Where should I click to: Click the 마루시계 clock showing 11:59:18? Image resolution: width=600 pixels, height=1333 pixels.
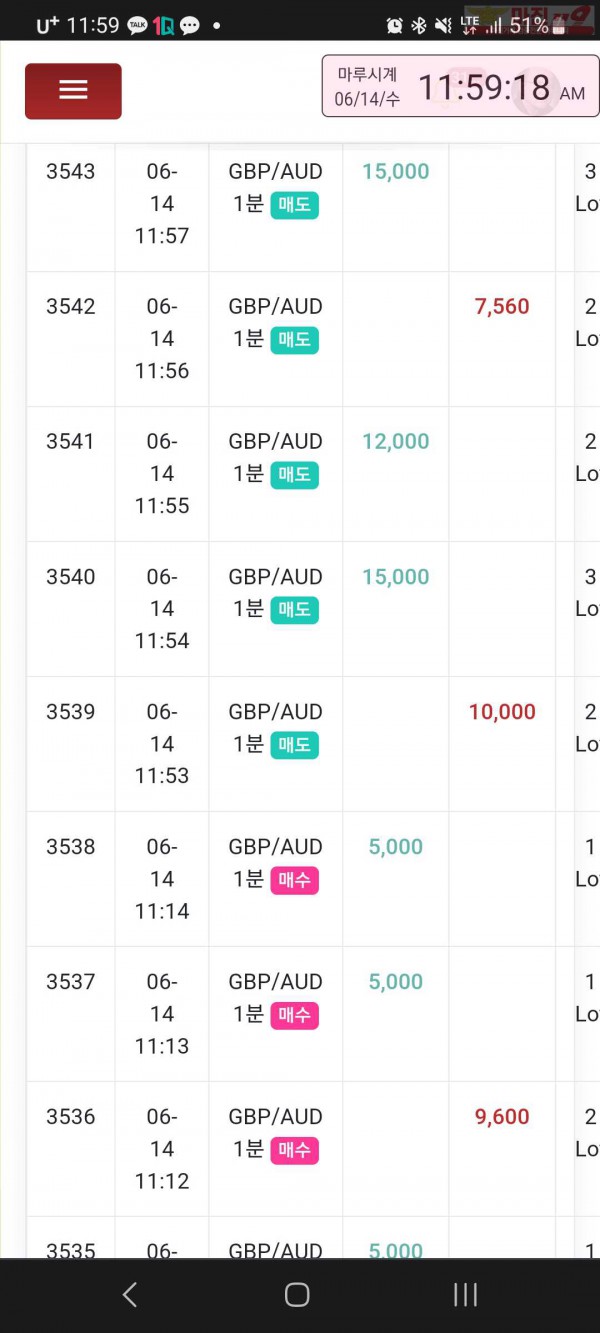460,86
